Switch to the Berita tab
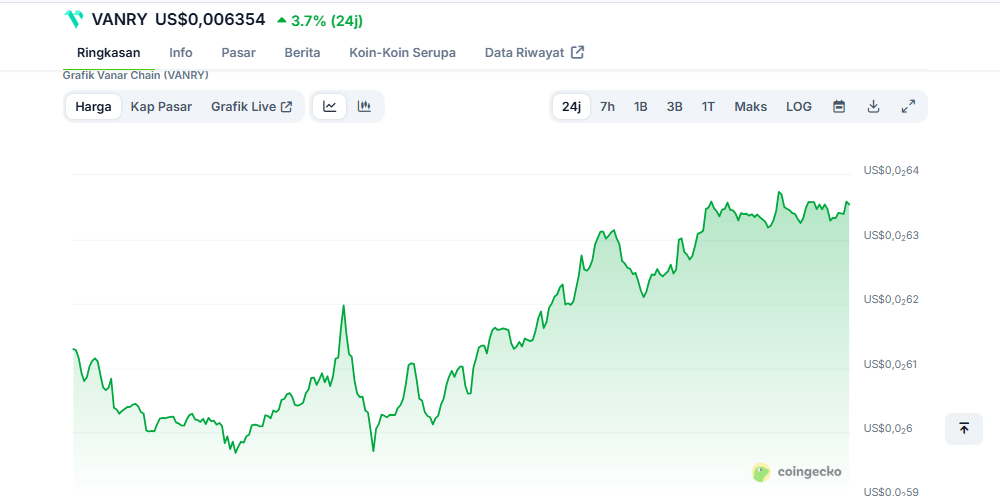The width and height of the screenshot is (1000, 496). [302, 53]
